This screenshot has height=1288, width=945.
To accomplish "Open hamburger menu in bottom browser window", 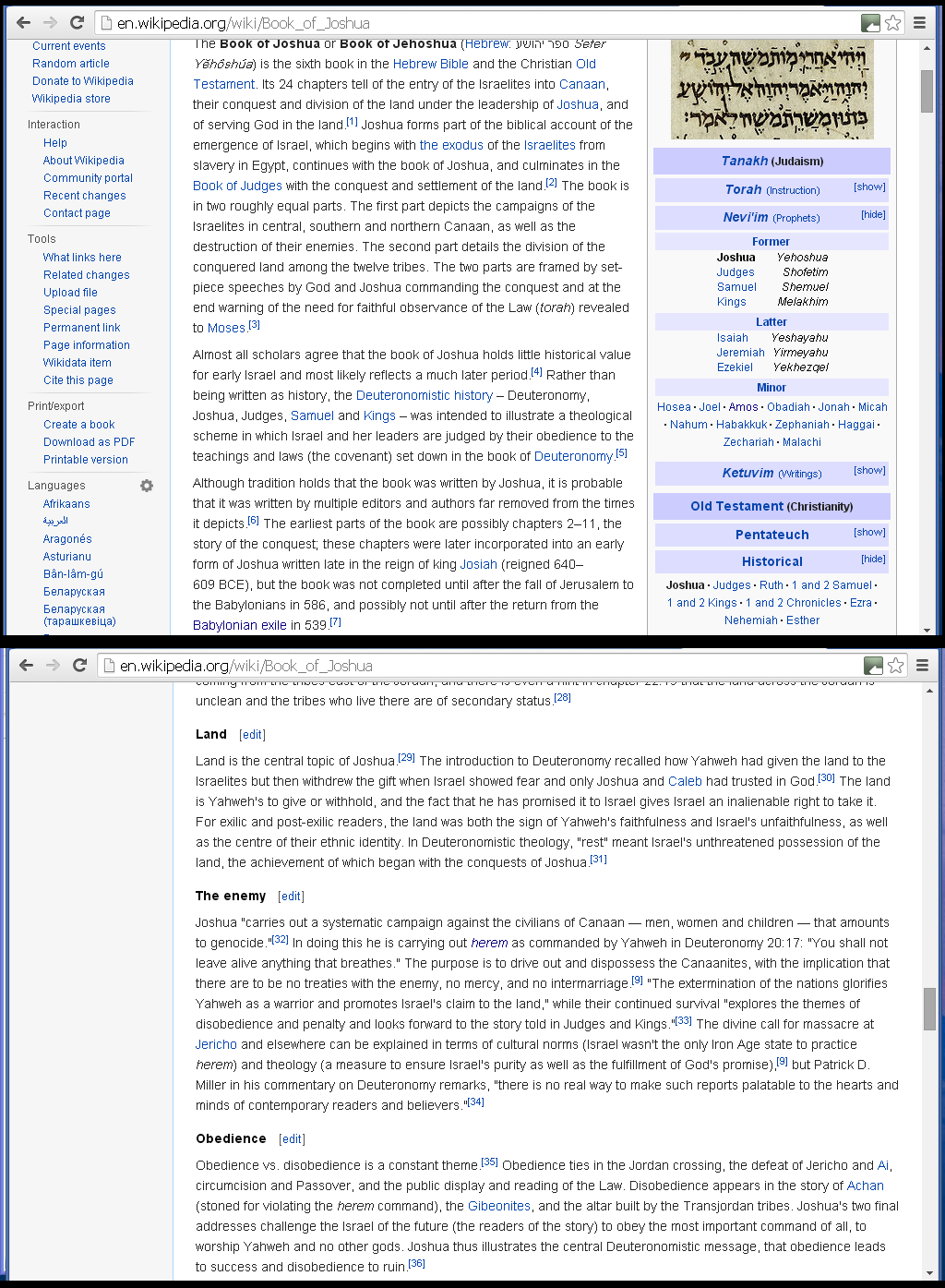I will pyautogui.click(x=922, y=665).
